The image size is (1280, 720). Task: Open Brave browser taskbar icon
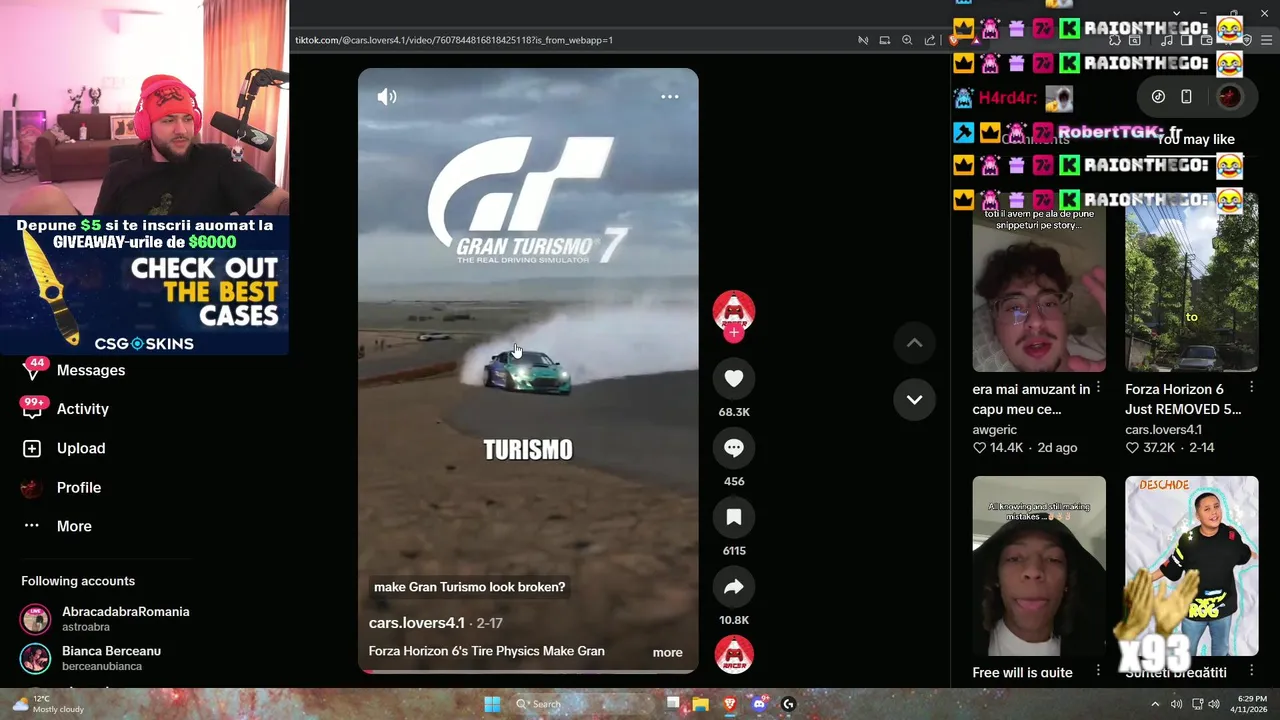tap(730, 704)
